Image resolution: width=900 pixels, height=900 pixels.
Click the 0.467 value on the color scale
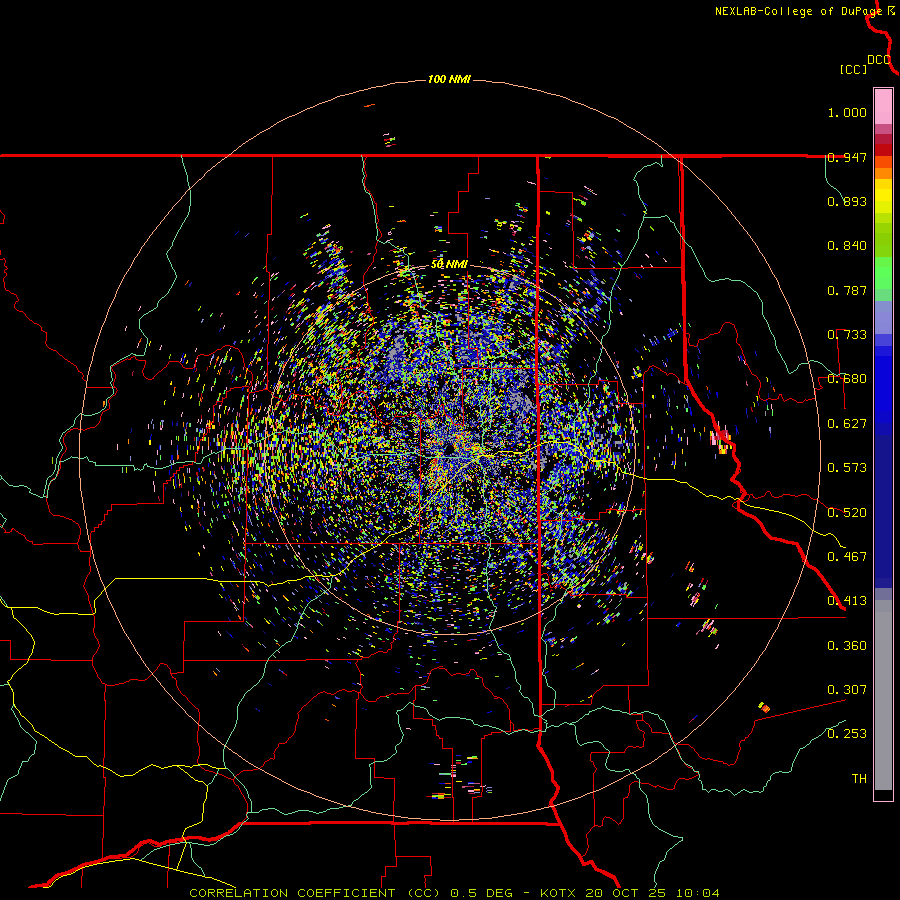click(847, 557)
